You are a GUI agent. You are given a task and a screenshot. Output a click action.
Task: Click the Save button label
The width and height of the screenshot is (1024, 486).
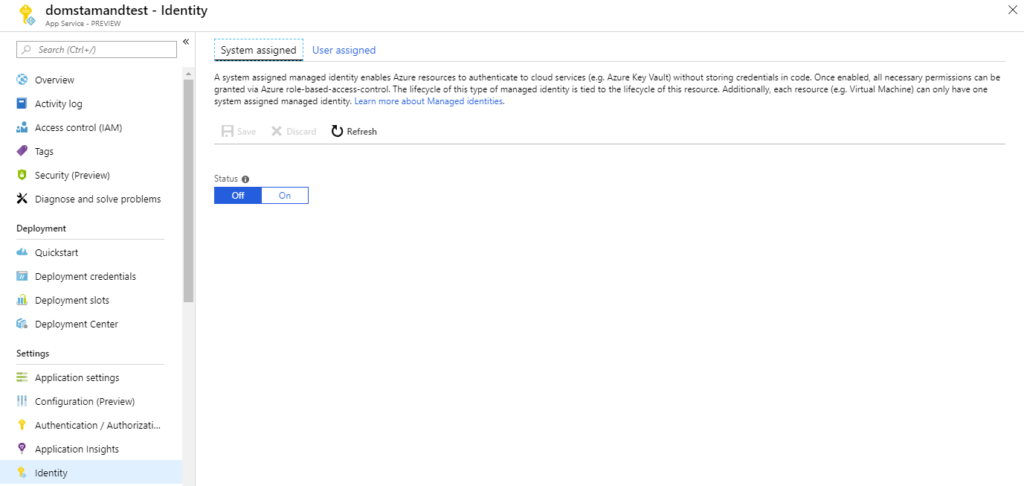246,131
